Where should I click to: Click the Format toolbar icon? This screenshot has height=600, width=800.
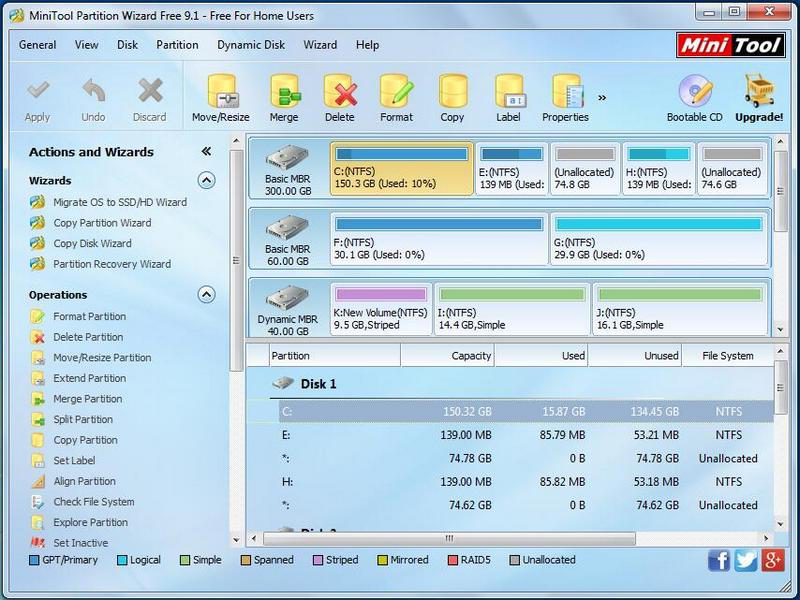click(x=396, y=91)
